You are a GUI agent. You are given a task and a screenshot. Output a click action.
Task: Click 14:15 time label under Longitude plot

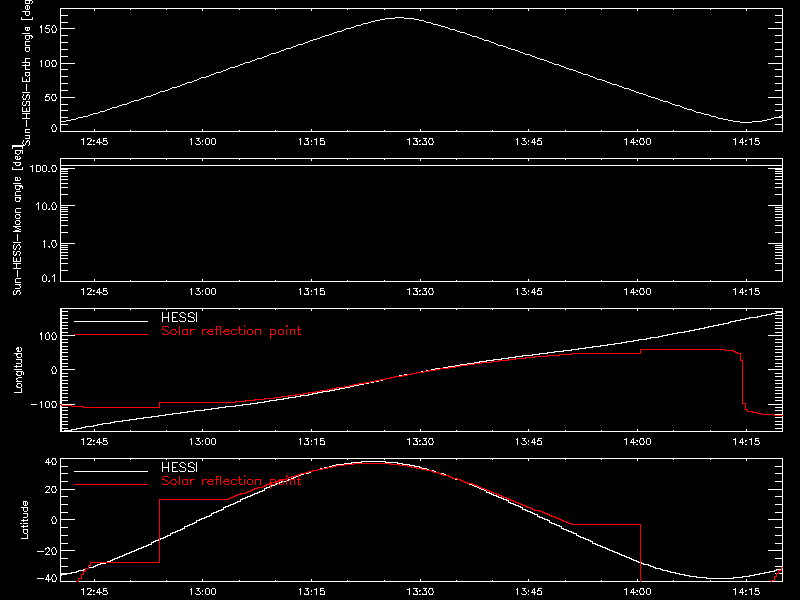[746, 441]
